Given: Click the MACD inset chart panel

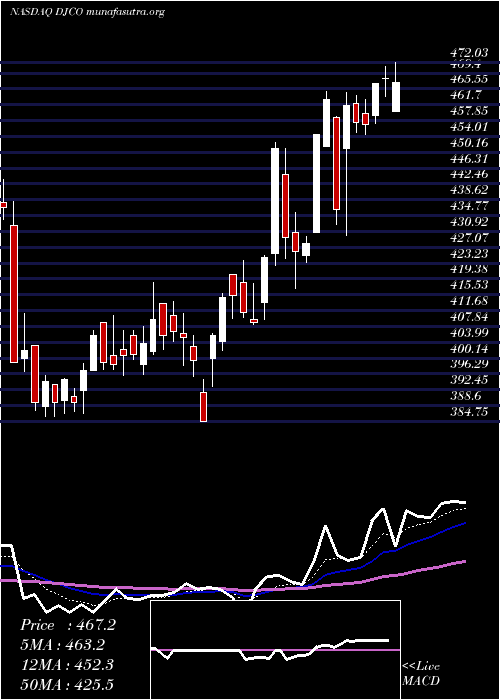Looking at the screenshot, I should point(275,650).
